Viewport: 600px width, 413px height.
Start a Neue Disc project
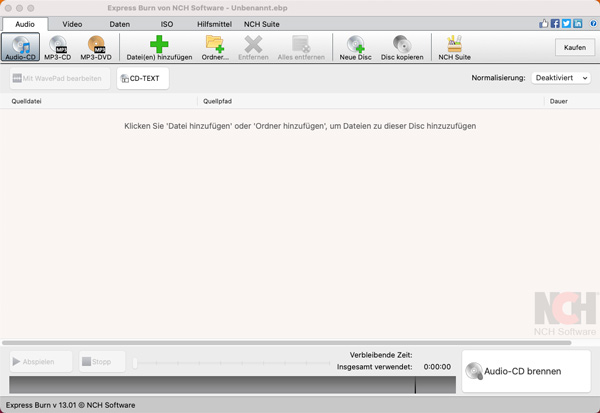click(355, 47)
